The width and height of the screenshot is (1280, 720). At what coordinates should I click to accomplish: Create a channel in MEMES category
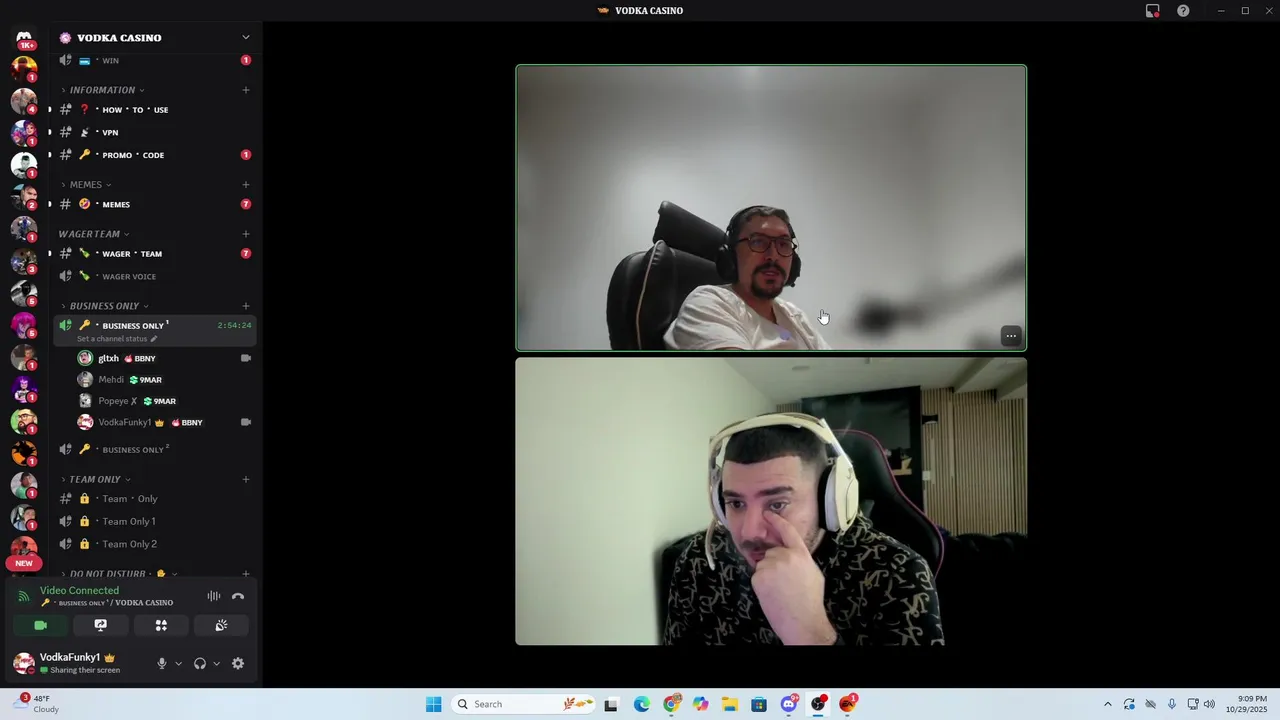pos(246,184)
